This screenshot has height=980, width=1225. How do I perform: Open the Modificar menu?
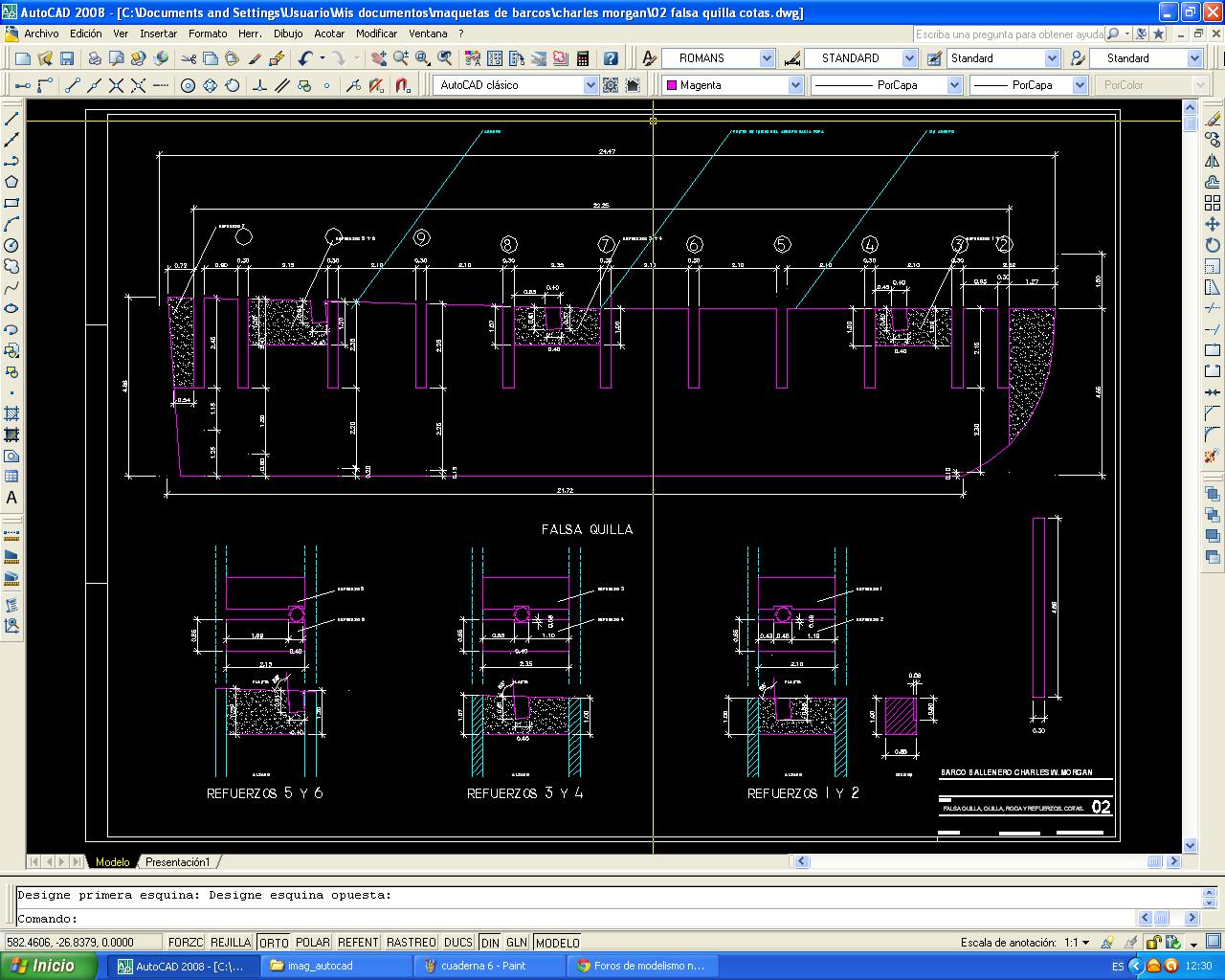tap(376, 33)
